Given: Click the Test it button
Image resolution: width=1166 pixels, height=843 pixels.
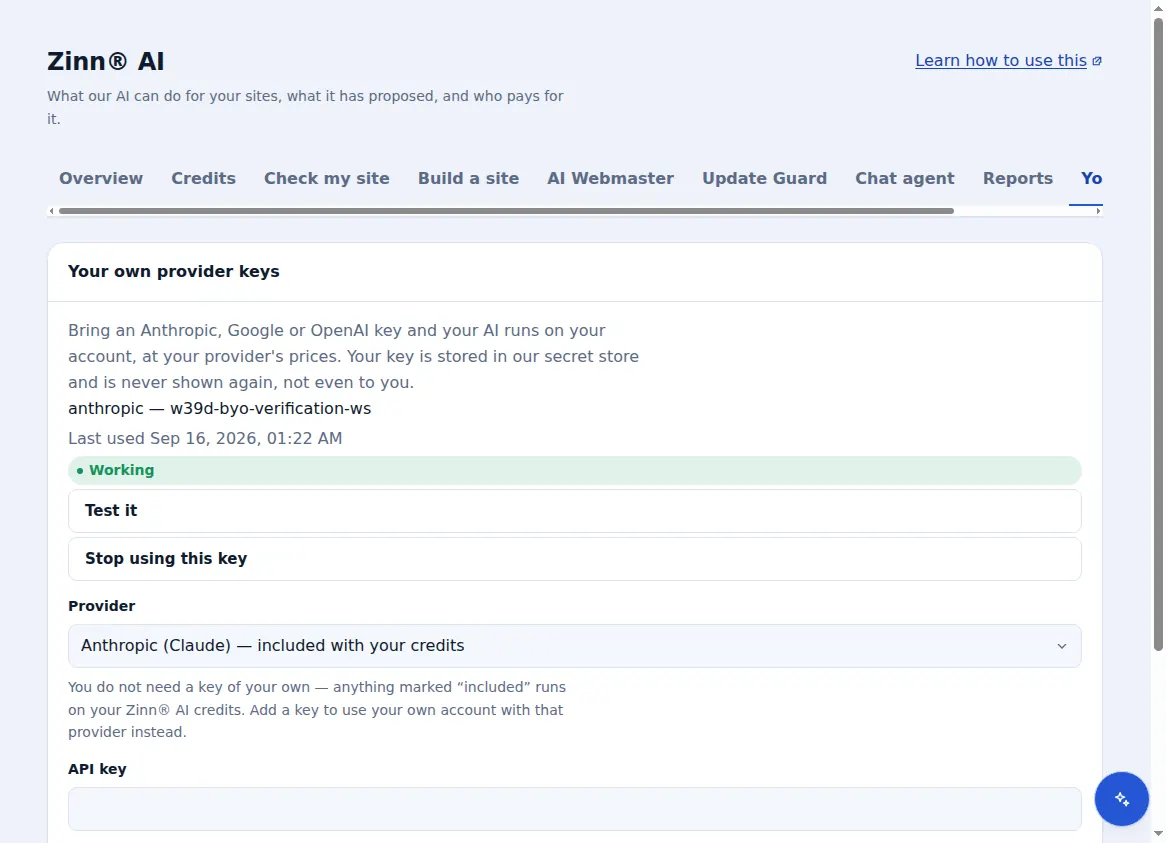Looking at the screenshot, I should [574, 511].
